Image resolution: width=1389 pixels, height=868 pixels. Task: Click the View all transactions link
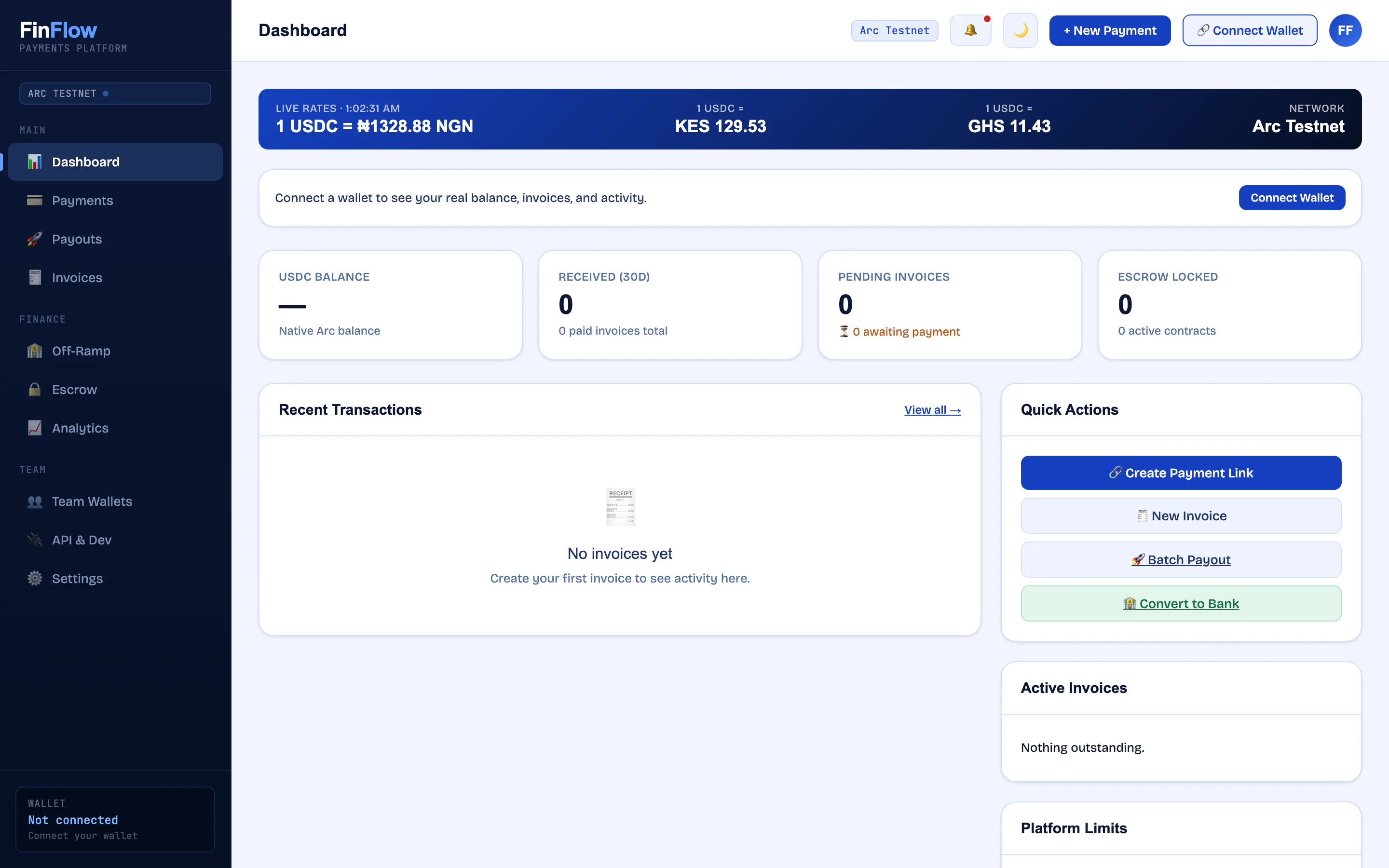(x=932, y=410)
